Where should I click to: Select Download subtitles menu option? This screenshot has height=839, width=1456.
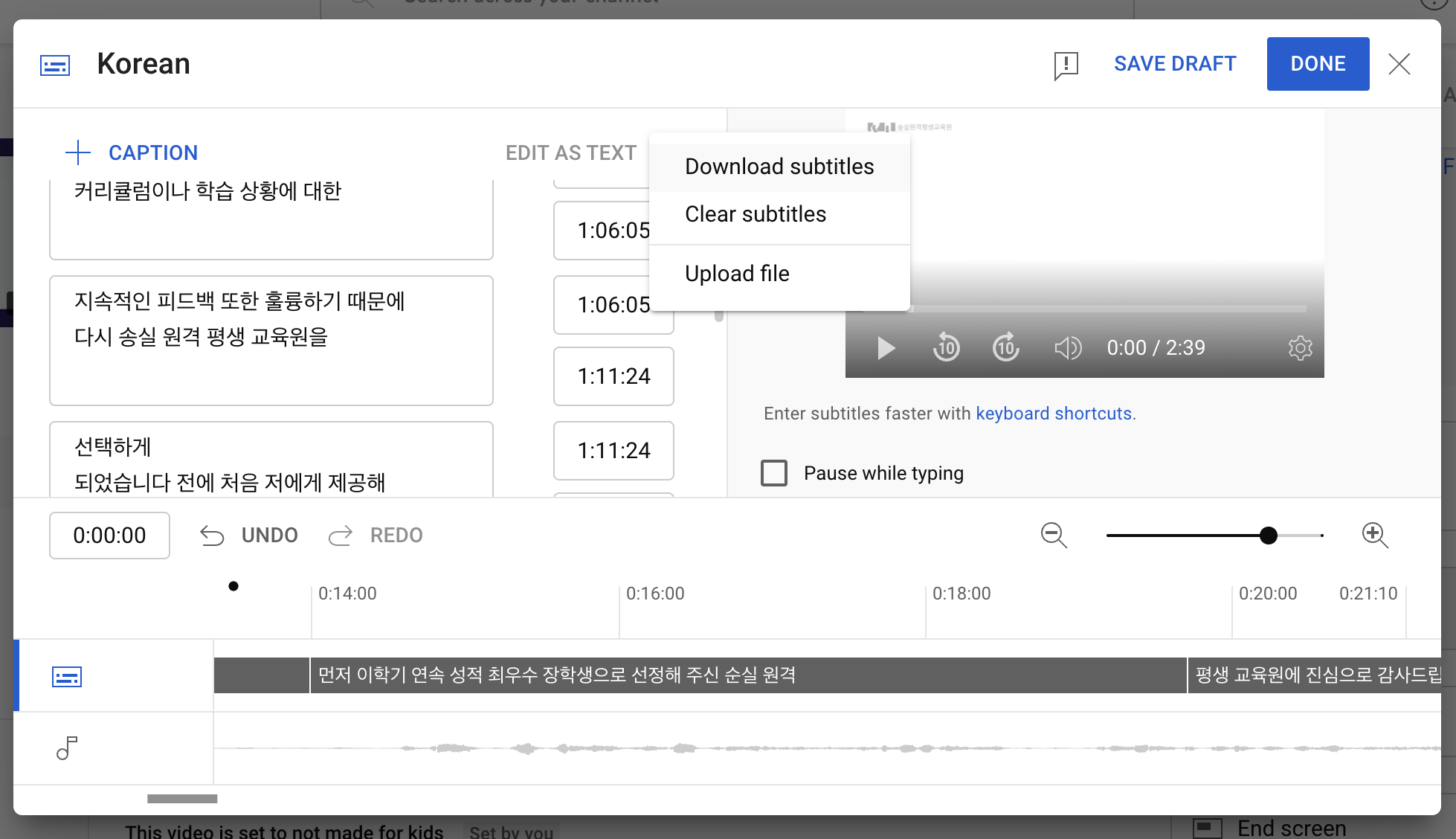(x=779, y=167)
